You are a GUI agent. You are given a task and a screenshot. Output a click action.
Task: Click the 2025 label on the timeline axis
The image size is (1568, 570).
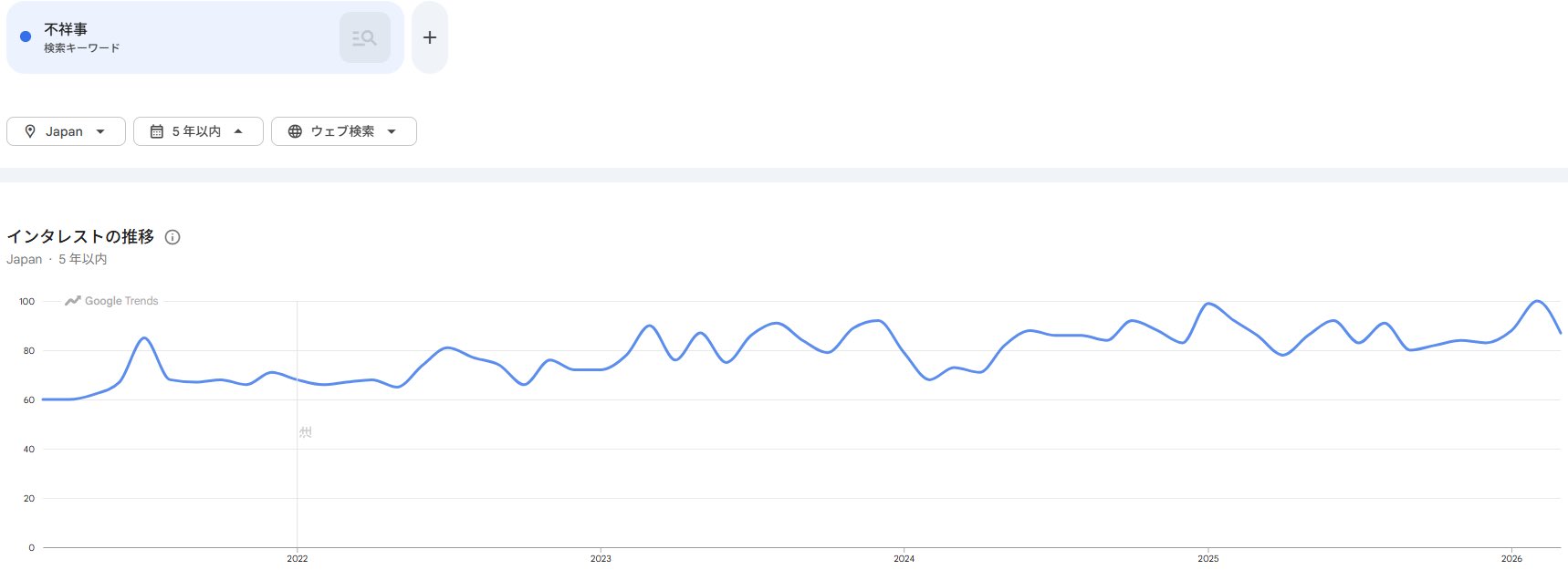point(1208,558)
